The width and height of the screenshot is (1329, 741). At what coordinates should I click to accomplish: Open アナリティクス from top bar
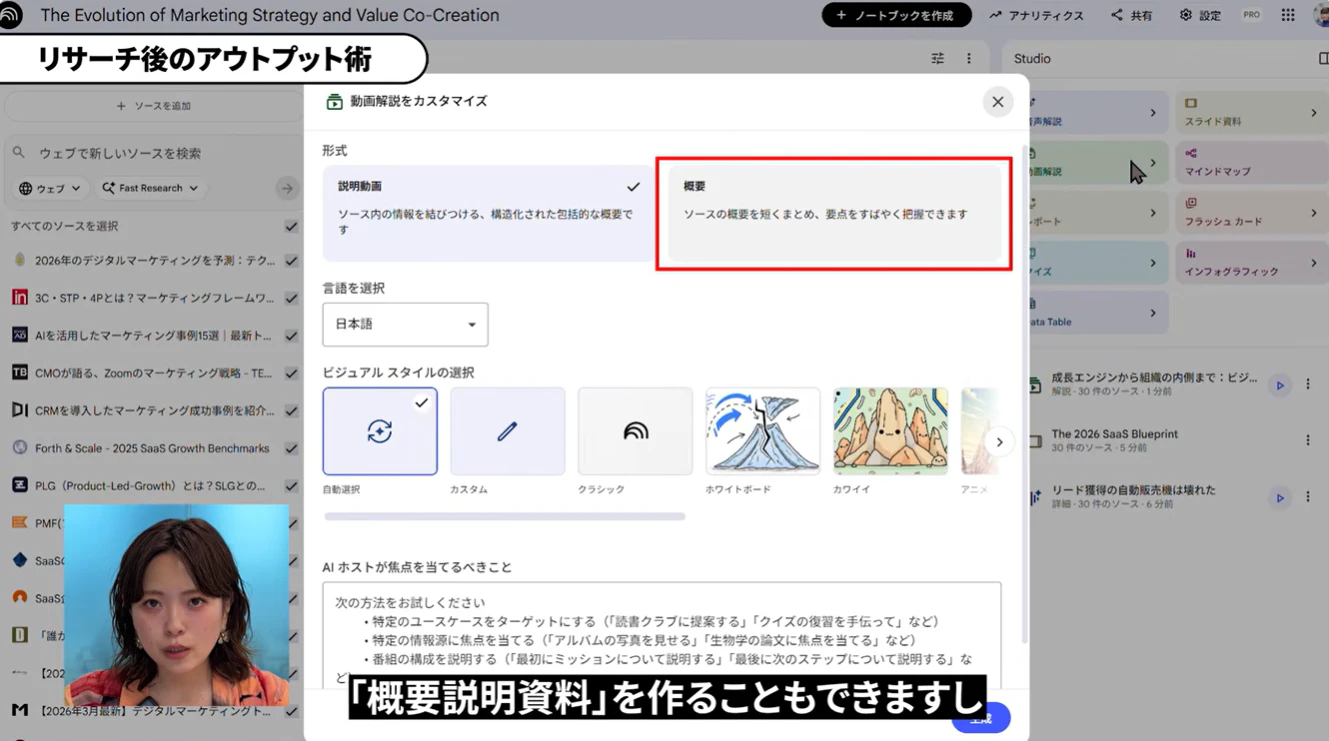(x=1036, y=15)
